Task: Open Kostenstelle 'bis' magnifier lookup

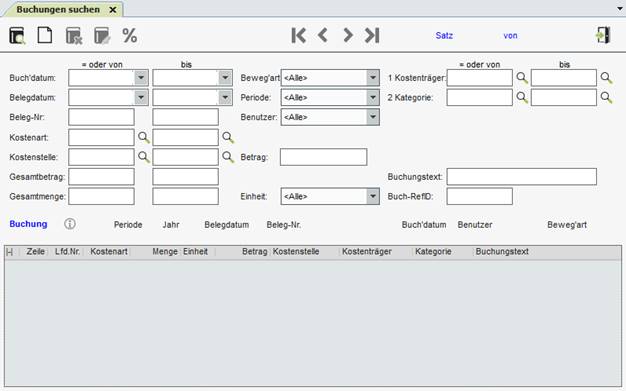Action: pyautogui.click(x=228, y=157)
